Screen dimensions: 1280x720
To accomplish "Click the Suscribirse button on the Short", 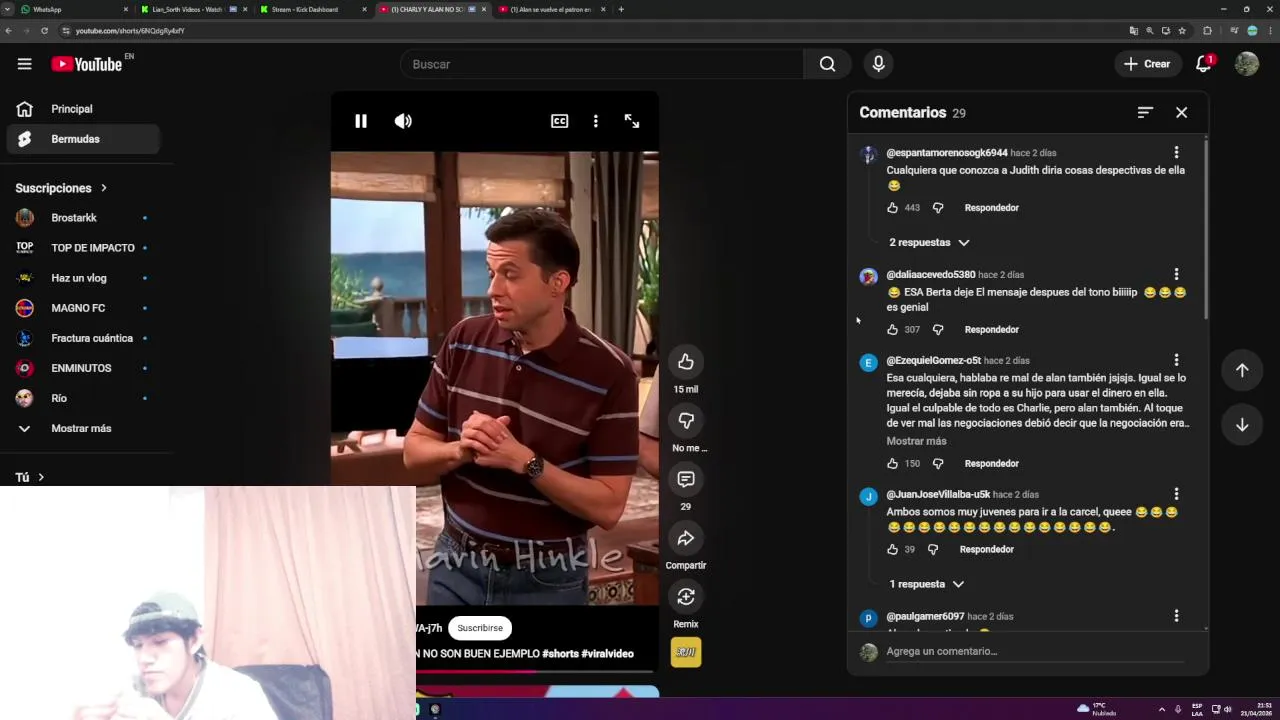I will (x=480, y=628).
